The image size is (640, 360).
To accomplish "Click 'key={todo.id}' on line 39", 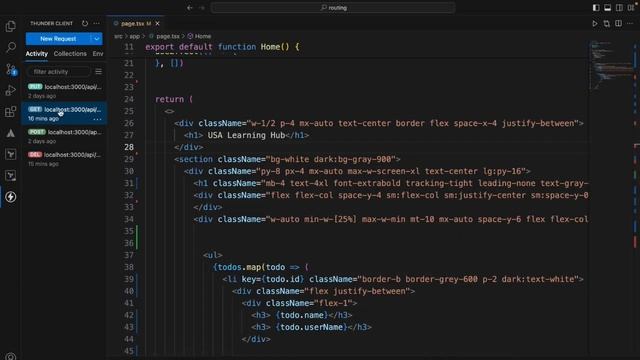I will (x=273, y=279).
